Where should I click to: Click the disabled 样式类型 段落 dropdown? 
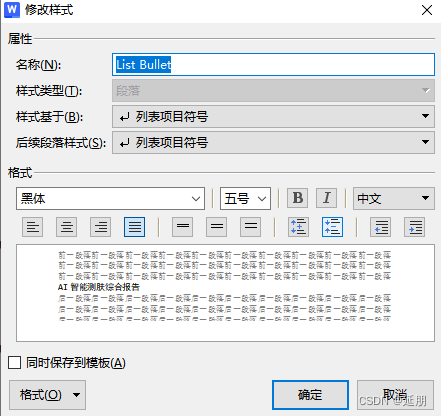pos(273,90)
